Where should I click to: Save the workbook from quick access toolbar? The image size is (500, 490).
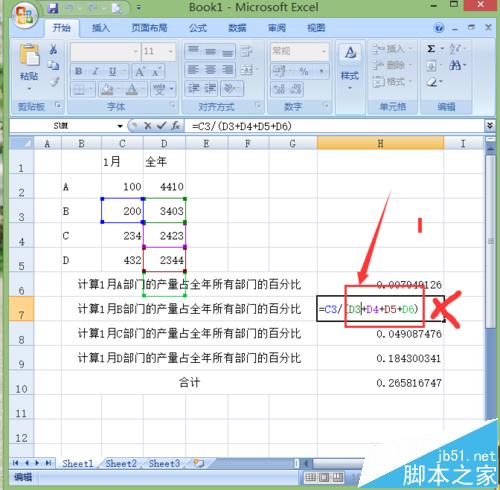(x=53, y=8)
